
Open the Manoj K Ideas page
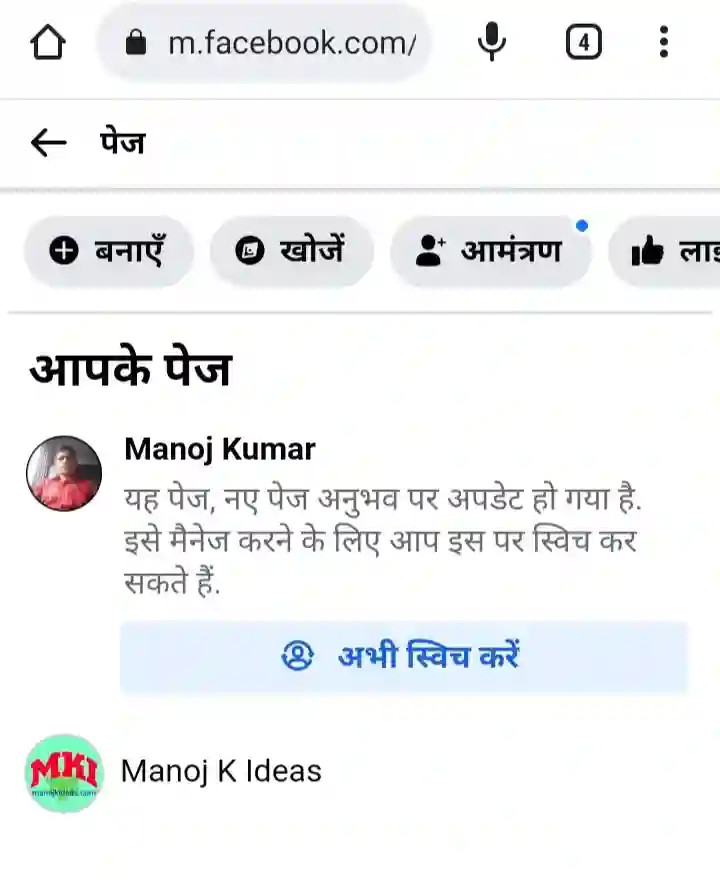(221, 771)
